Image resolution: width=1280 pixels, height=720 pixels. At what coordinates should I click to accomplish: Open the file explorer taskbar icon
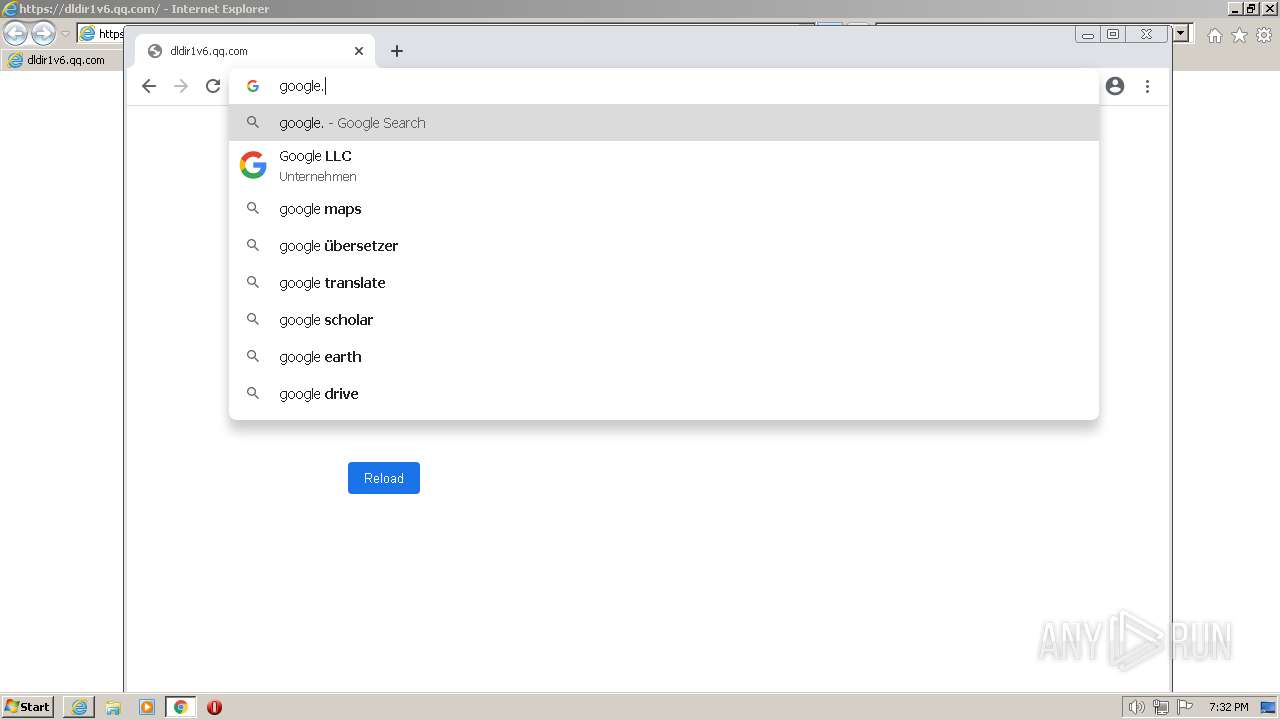(113, 707)
